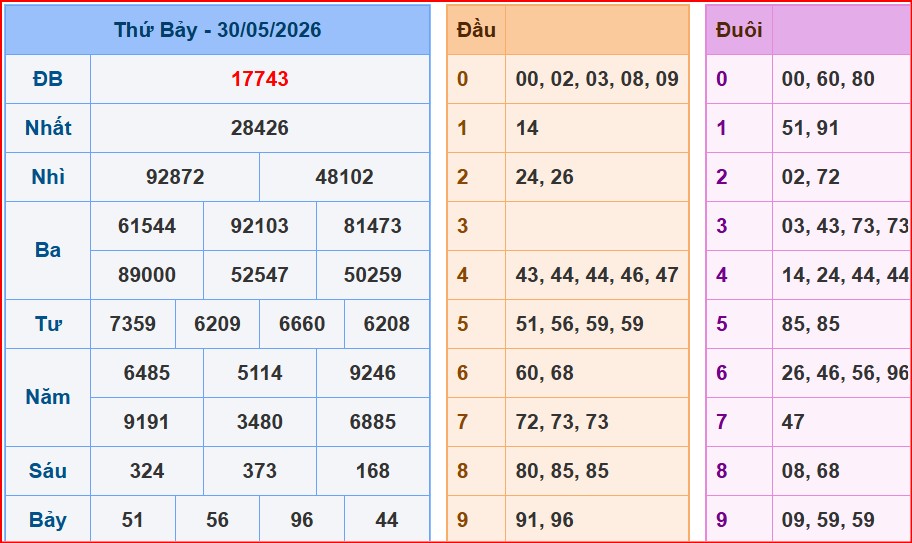Select the Sáu prize label
Viewport: 912px width, 543px height.
[x=48, y=470]
